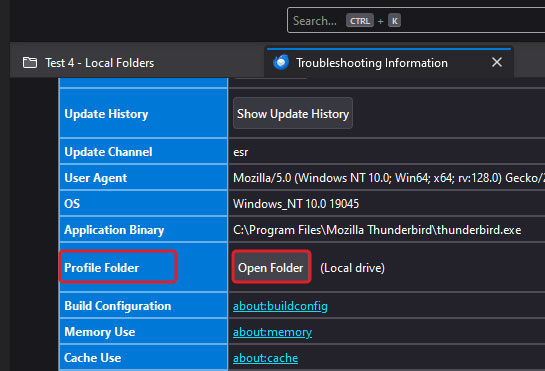This screenshot has height=371, width=545.
Task: Click the (Local drive) text
Action: click(x=352, y=268)
